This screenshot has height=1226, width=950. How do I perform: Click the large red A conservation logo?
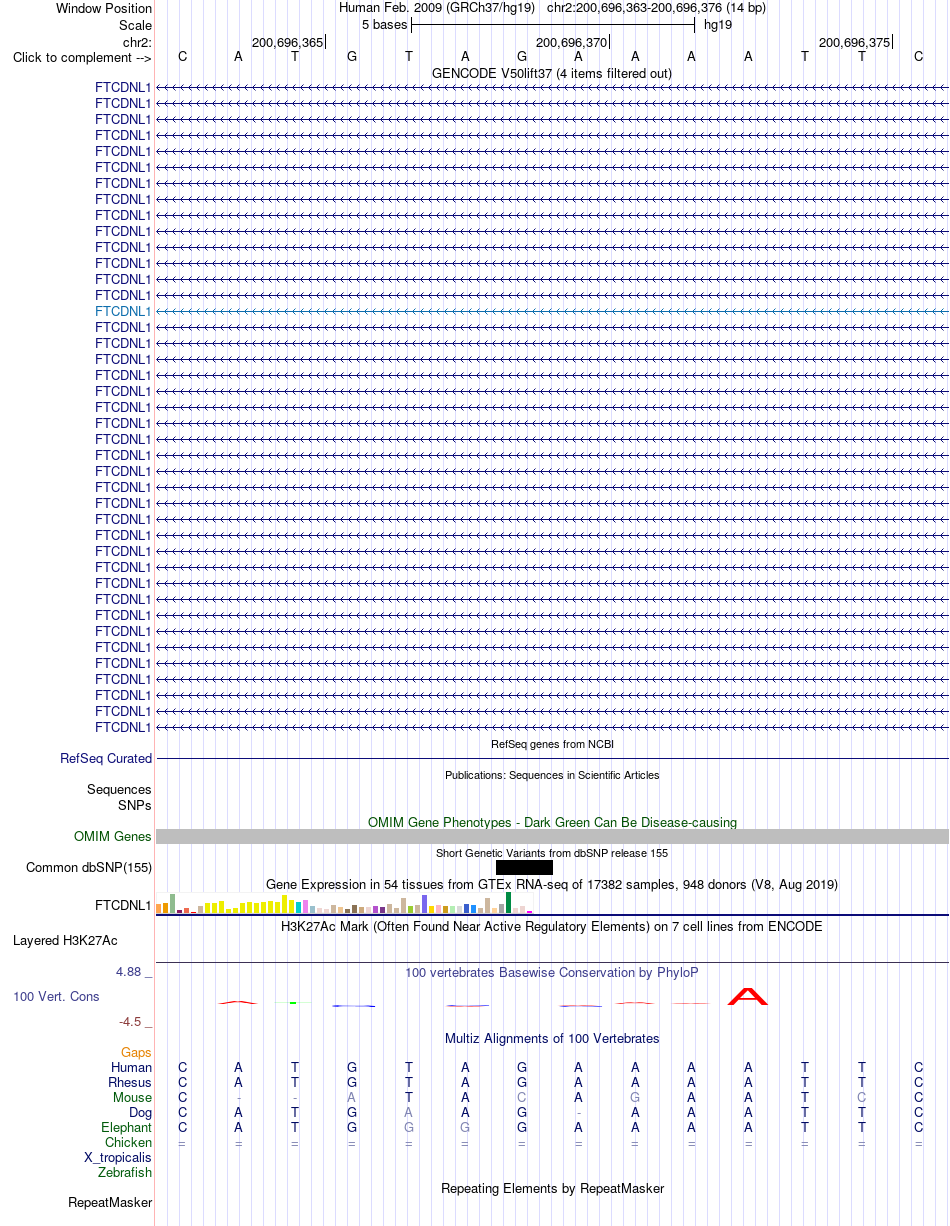point(748,996)
